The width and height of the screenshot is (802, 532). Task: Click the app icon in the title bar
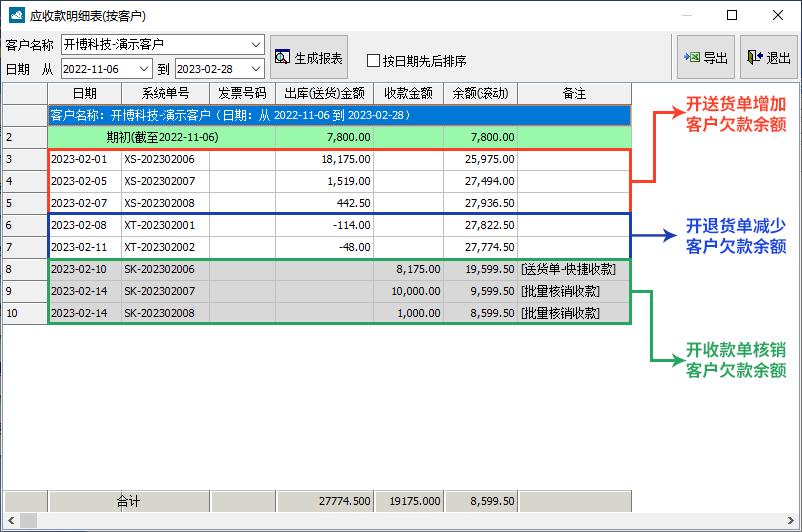tap(17, 15)
